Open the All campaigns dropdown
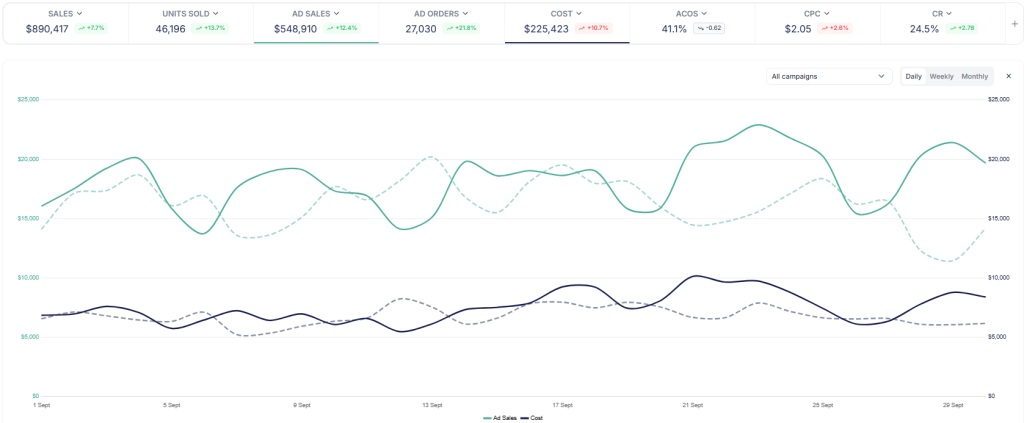 (x=828, y=76)
